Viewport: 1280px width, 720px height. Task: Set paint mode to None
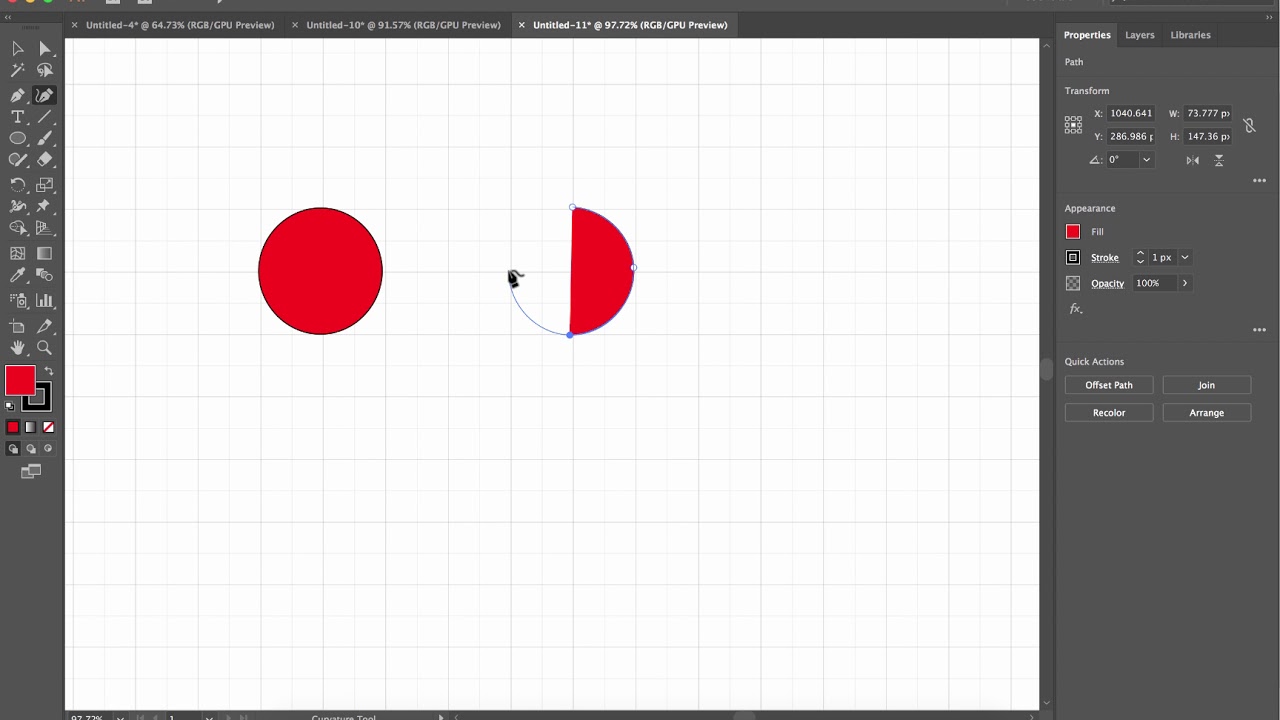click(48, 427)
